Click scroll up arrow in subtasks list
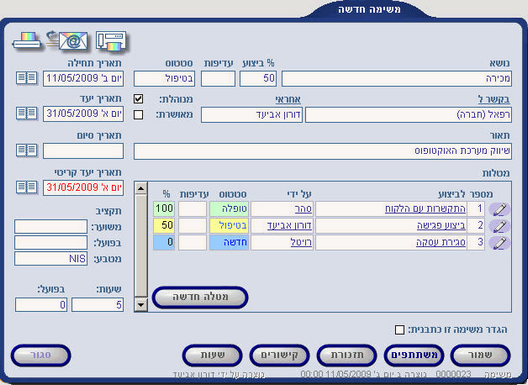 click(x=141, y=188)
